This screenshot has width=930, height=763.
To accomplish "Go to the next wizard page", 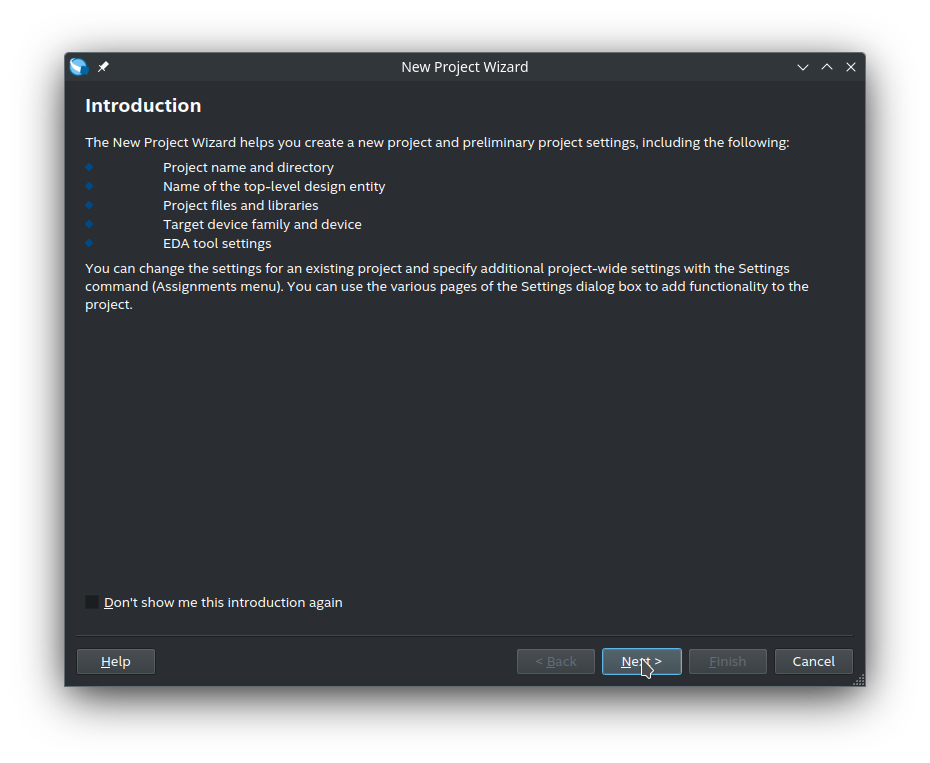I will (x=642, y=662).
